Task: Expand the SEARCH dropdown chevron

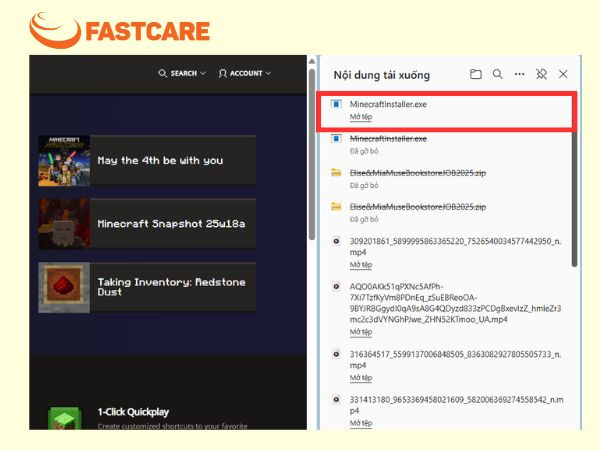Action: (203, 73)
